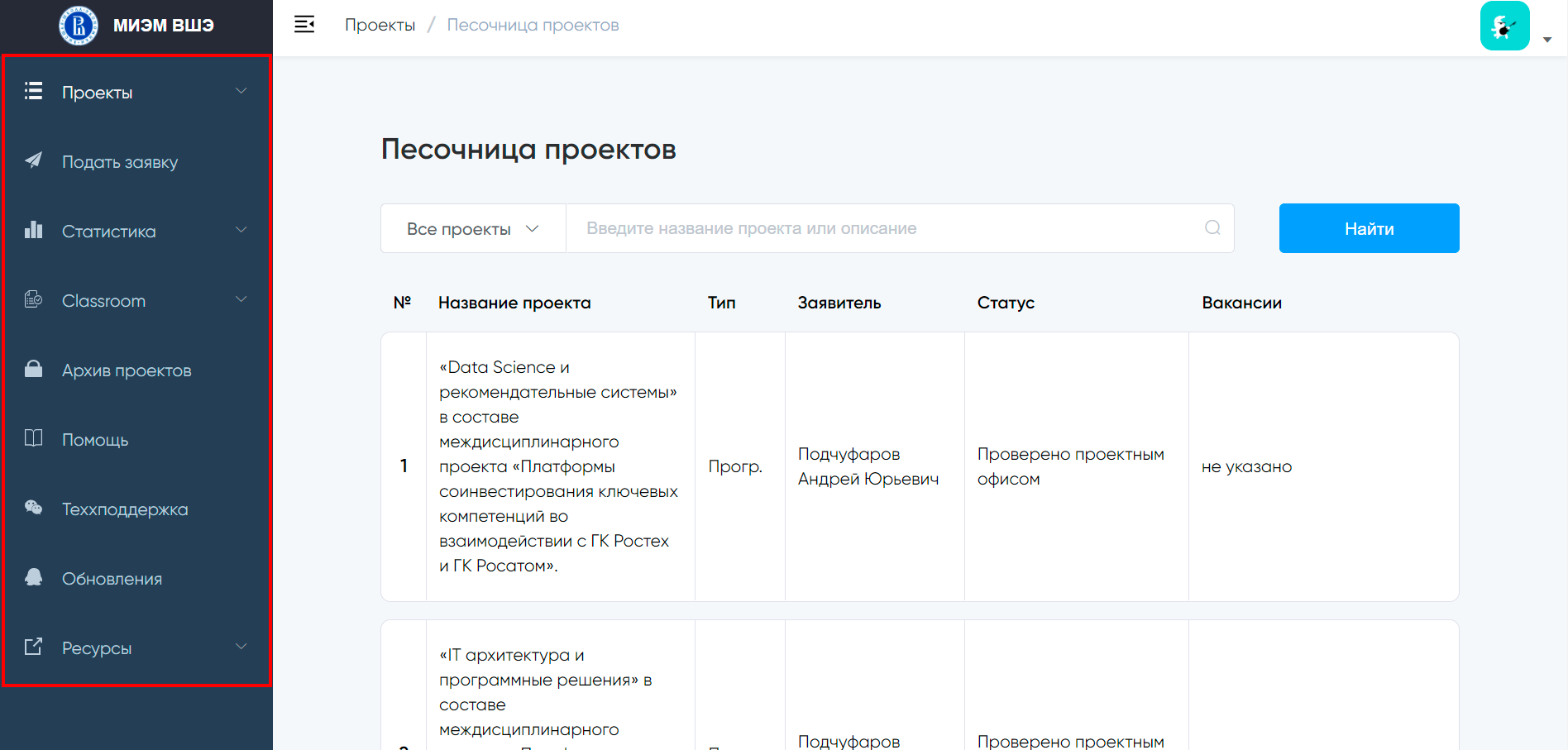Click the Статус column header

coord(1006,303)
